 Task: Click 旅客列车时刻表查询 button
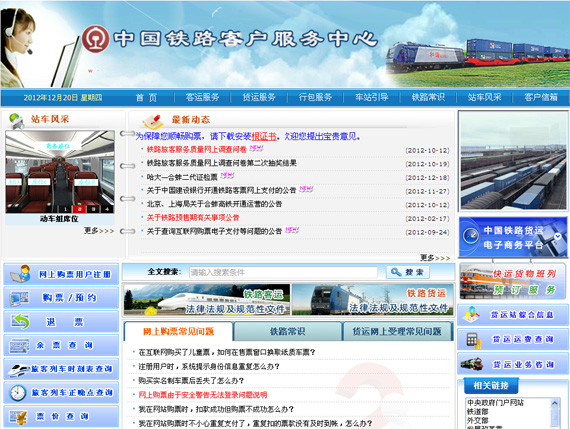click(x=61, y=369)
